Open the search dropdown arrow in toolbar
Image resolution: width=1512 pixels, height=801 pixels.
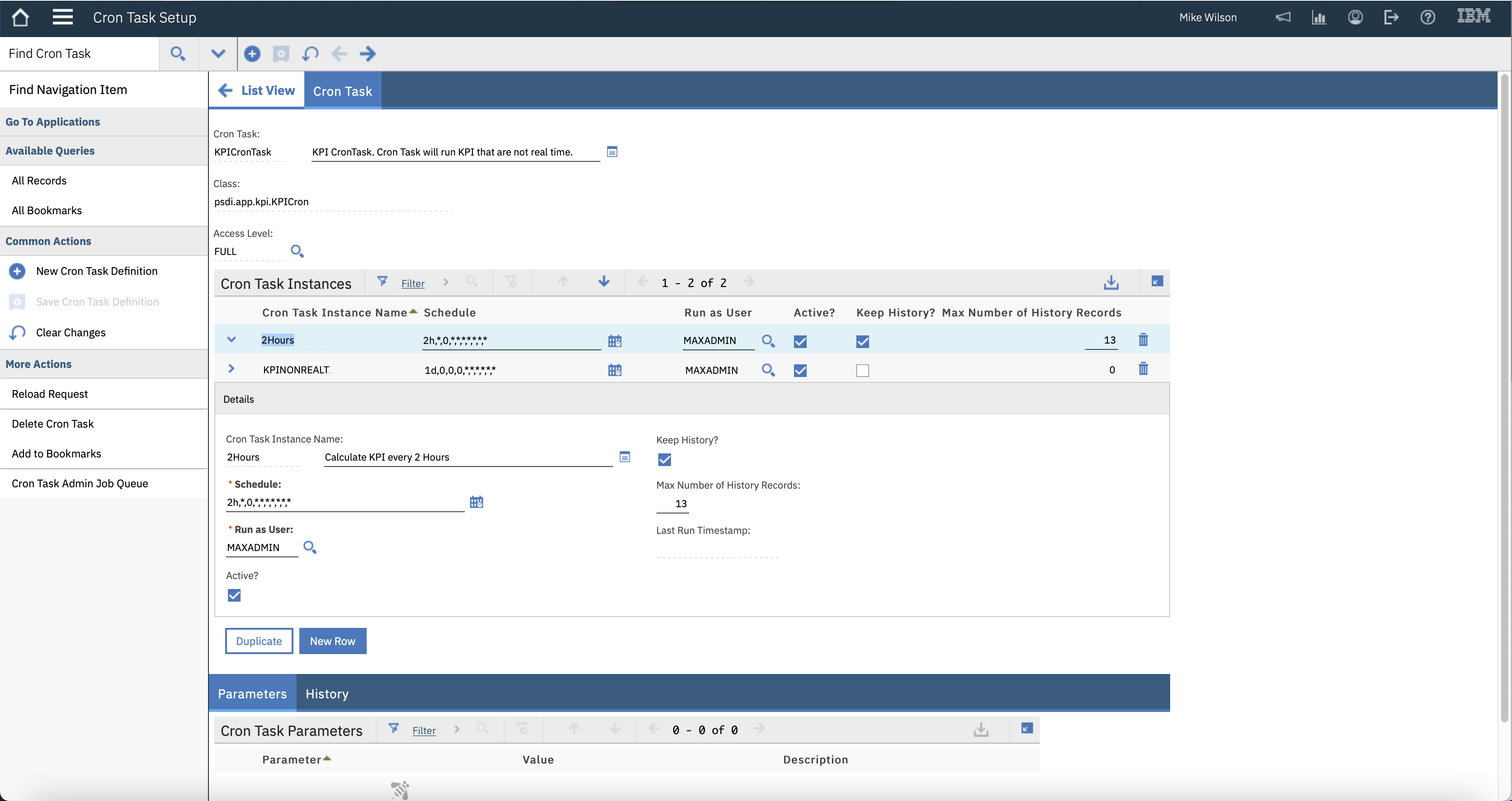coord(218,54)
